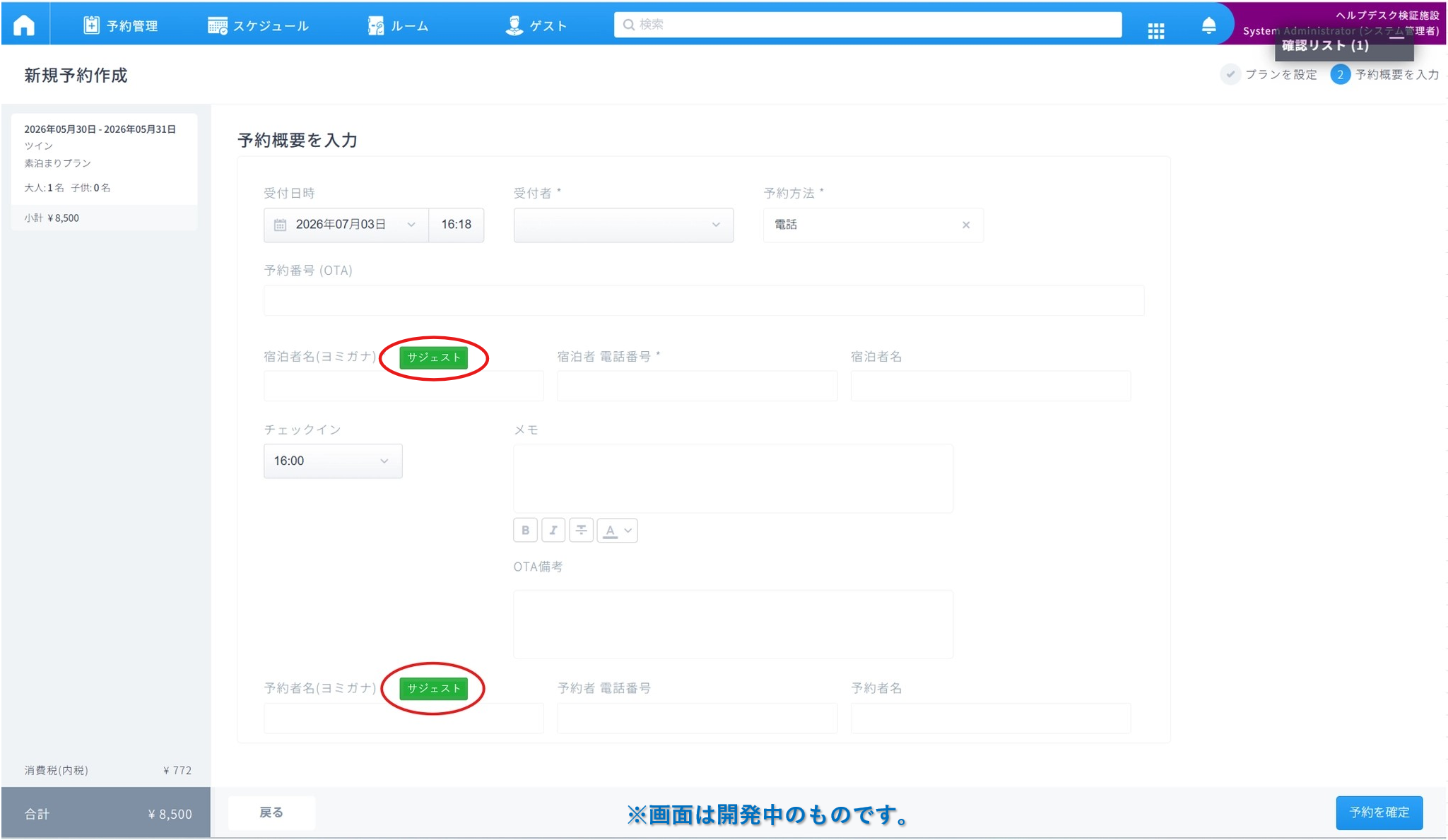This screenshot has height=840, width=1448.
Task: Click the ルーム door icon
Action: click(x=376, y=26)
